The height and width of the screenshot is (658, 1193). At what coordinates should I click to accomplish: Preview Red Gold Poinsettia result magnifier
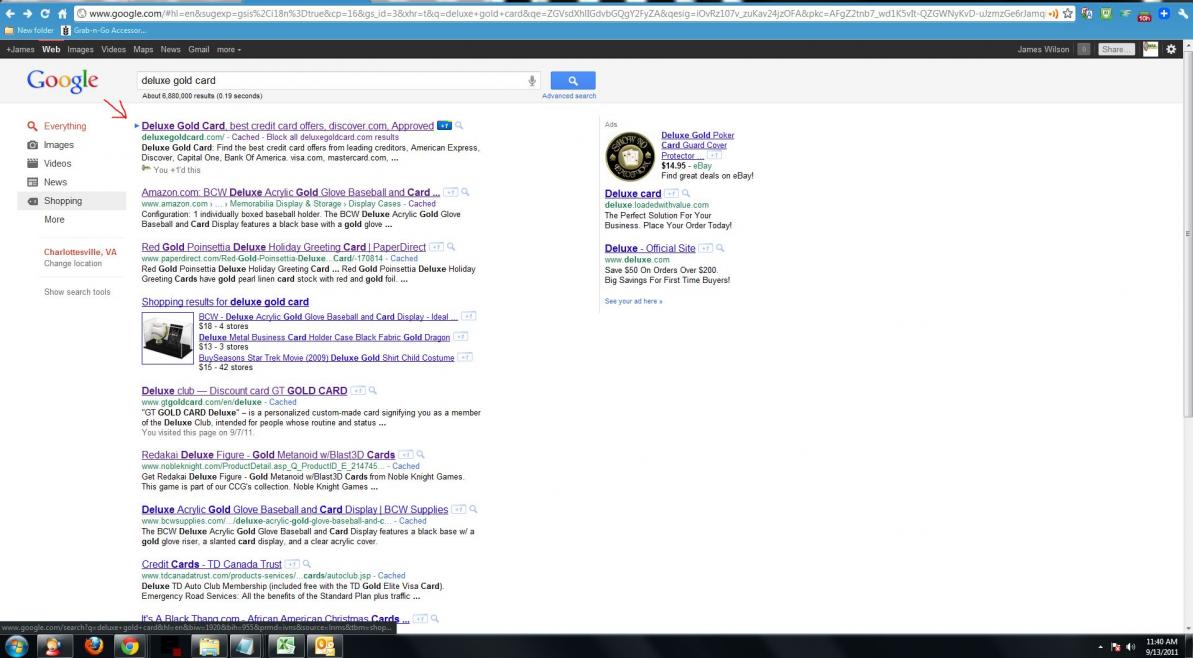point(450,247)
